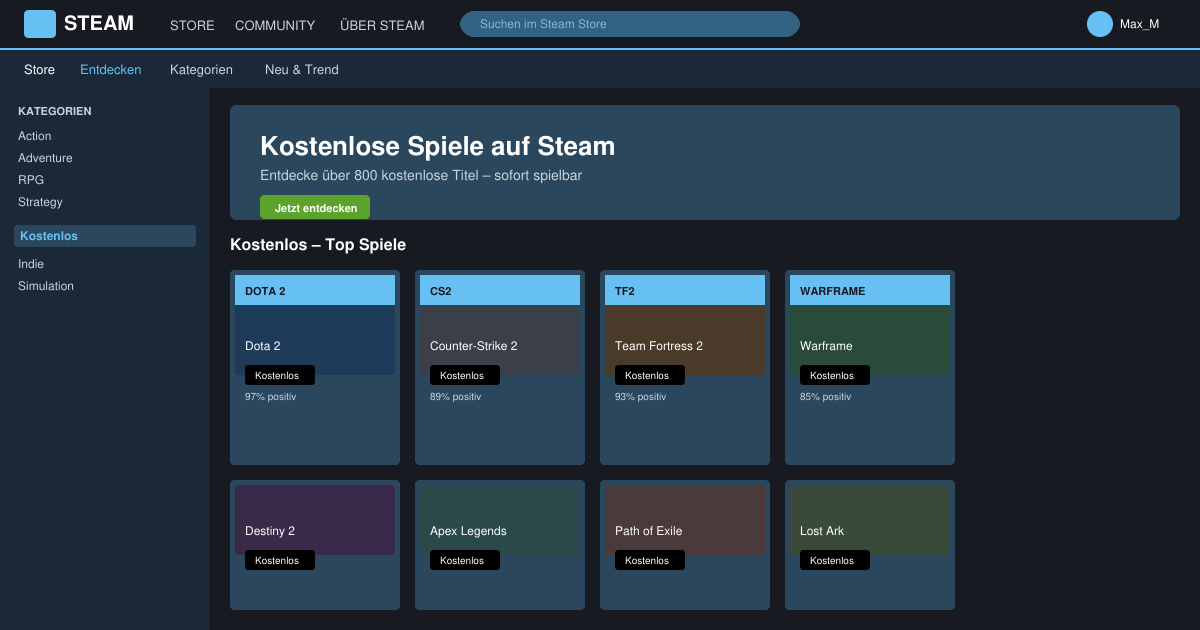Viewport: 1200px width, 630px height.
Task: Switch to the Neu & Trend tab
Action: click(x=302, y=70)
